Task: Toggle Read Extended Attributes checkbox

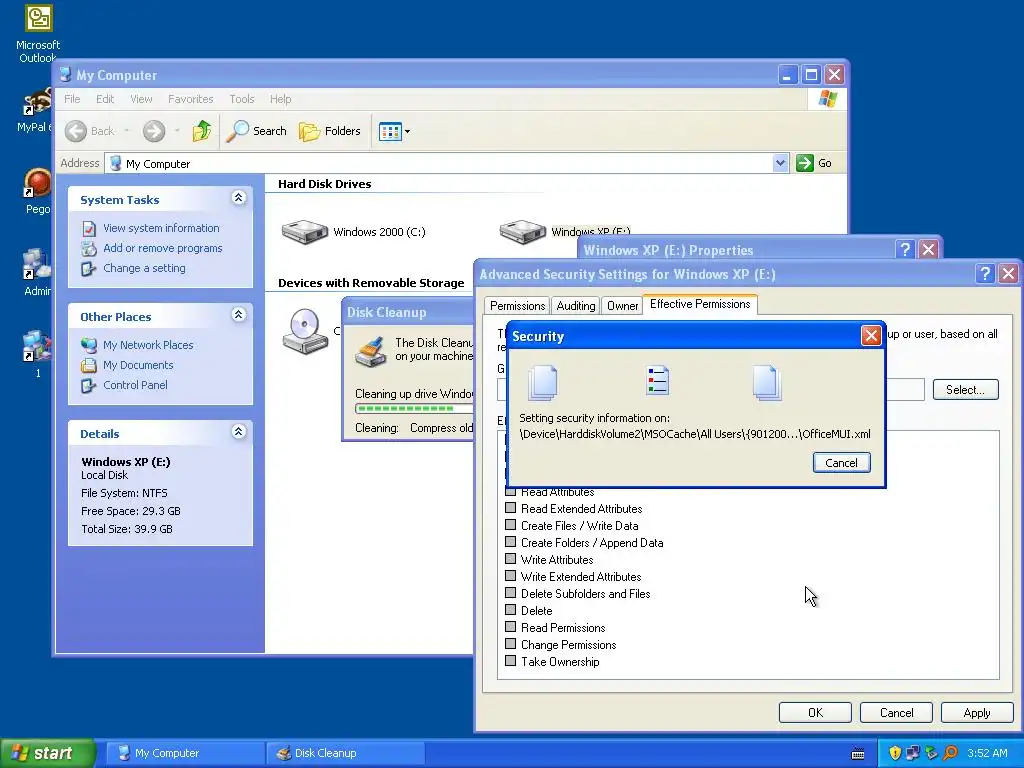Action: (x=511, y=507)
